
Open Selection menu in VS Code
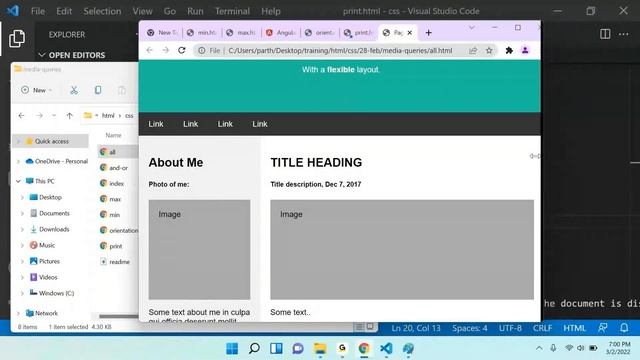(x=102, y=11)
